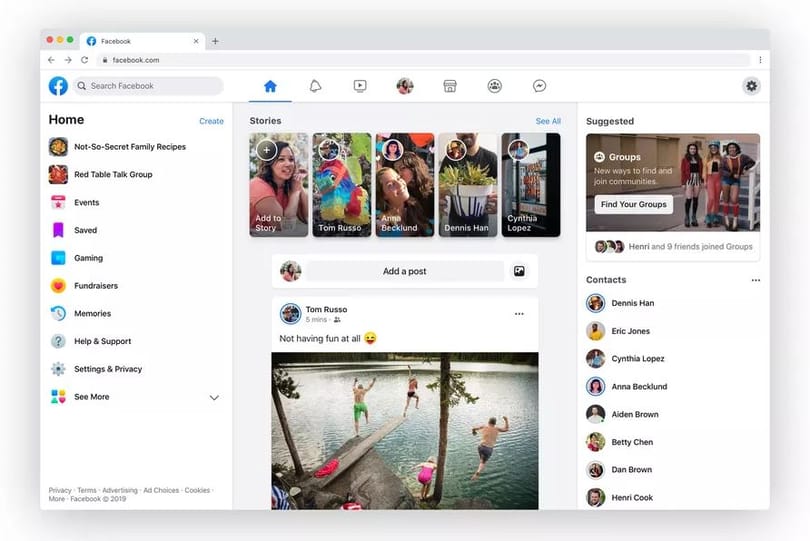Click Tom Russo's name on the post

point(326,310)
